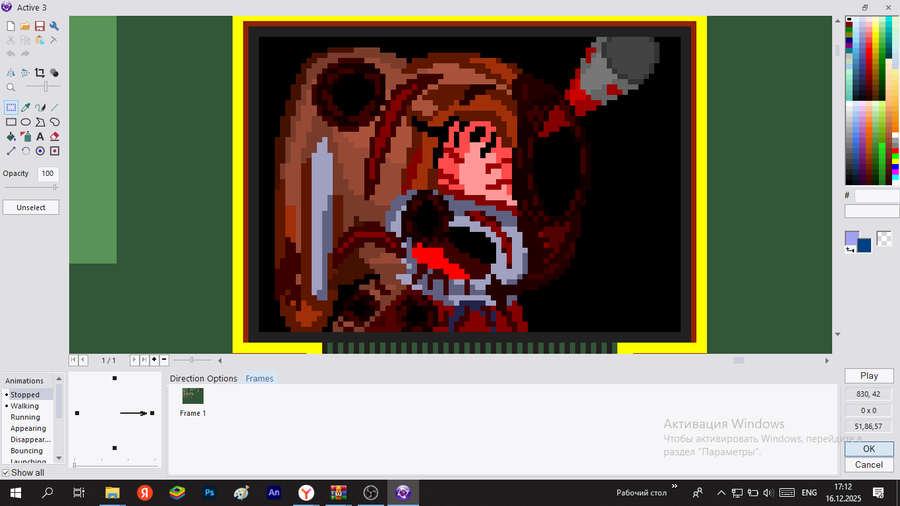The image size is (900, 506).
Task: Select the Freehand shape tool
Action: [55, 122]
